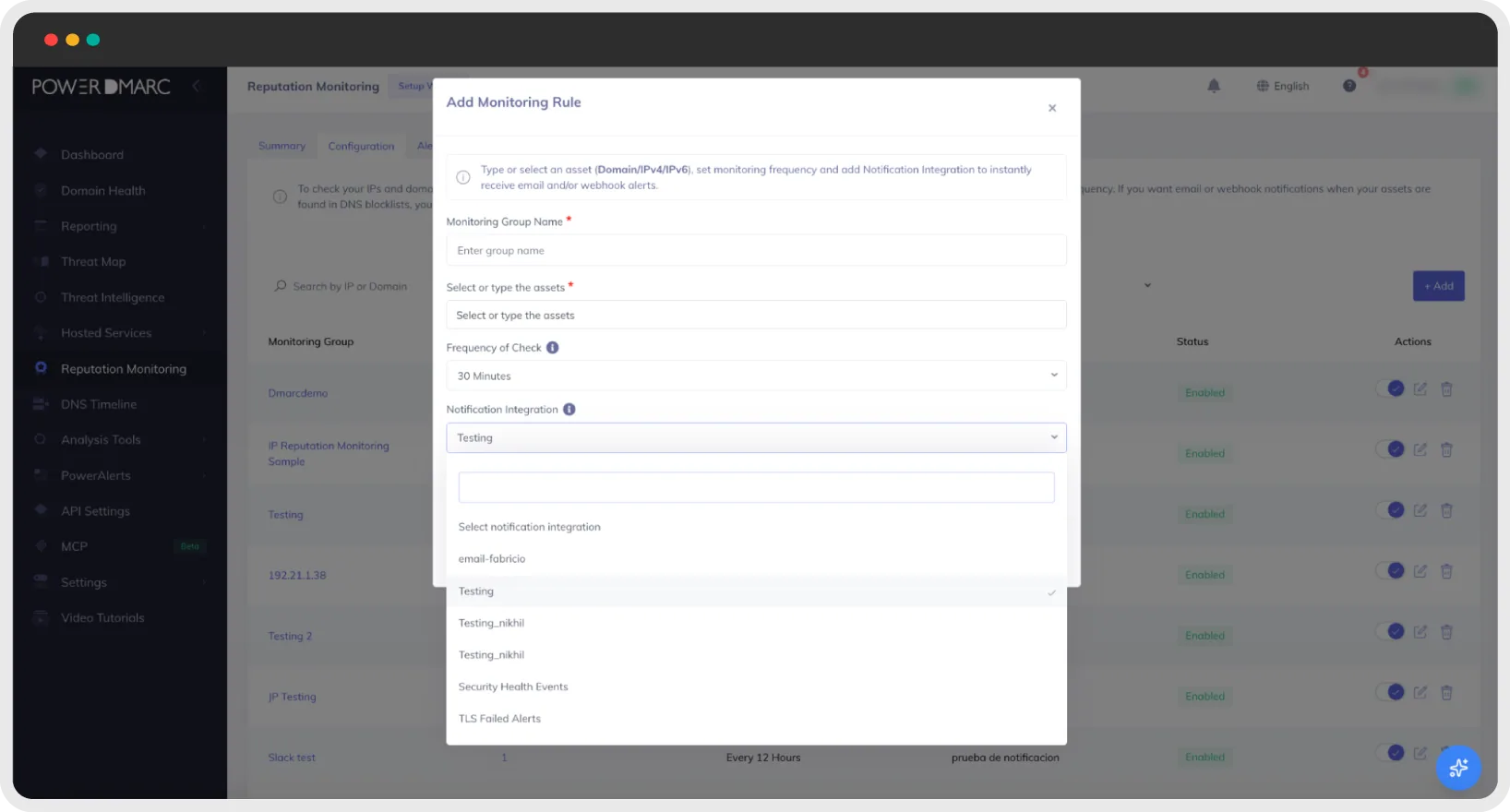Open the AI assistant sparkle button

click(x=1458, y=768)
